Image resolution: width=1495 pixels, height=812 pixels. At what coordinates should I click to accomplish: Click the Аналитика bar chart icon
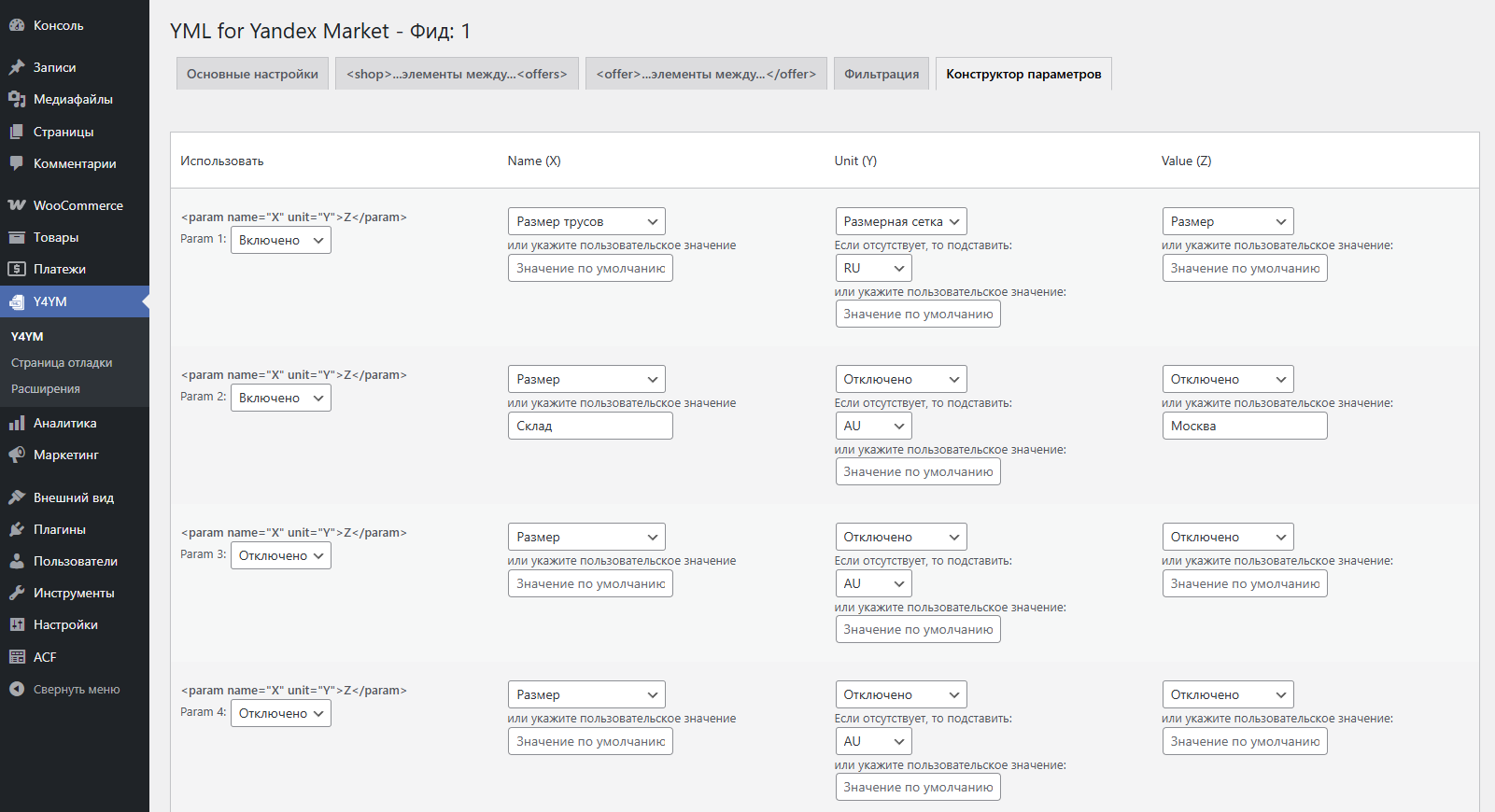[17, 423]
